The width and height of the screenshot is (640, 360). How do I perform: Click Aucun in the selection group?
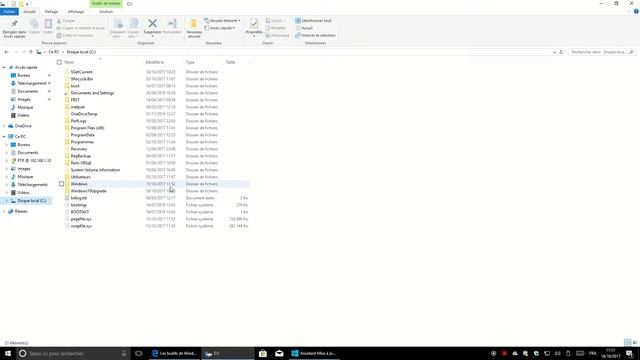pos(304,28)
